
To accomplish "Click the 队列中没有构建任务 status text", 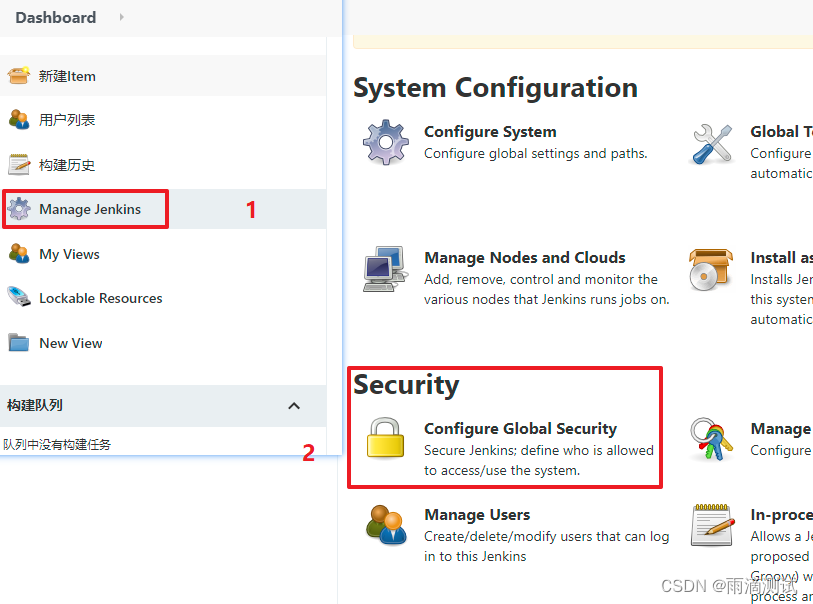I will pos(57,444).
